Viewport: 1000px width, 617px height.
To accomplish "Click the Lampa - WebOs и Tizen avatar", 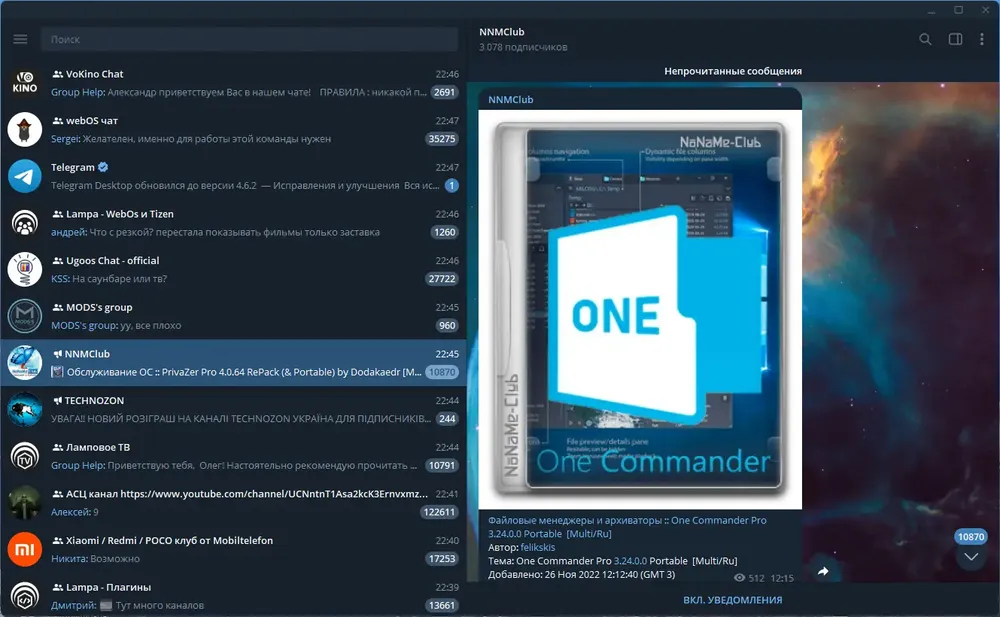I will 24,222.
